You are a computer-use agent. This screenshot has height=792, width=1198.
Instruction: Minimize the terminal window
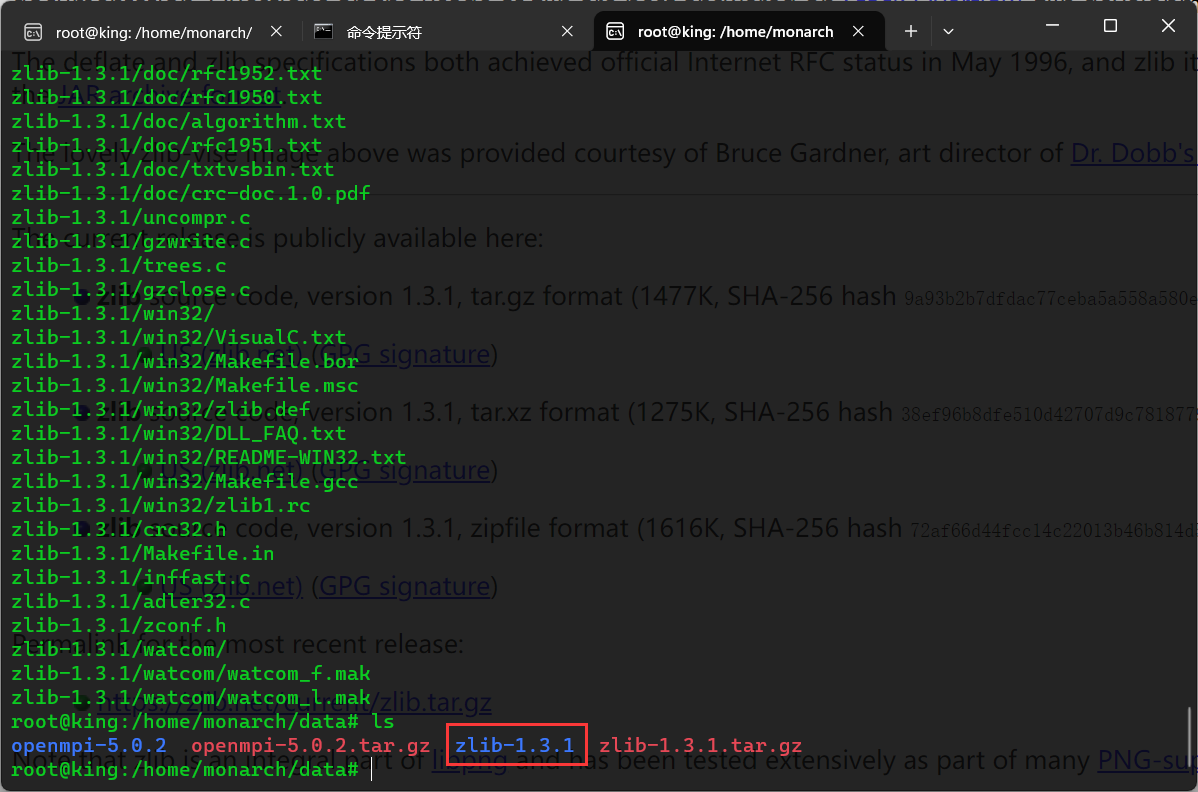[x=1052, y=25]
